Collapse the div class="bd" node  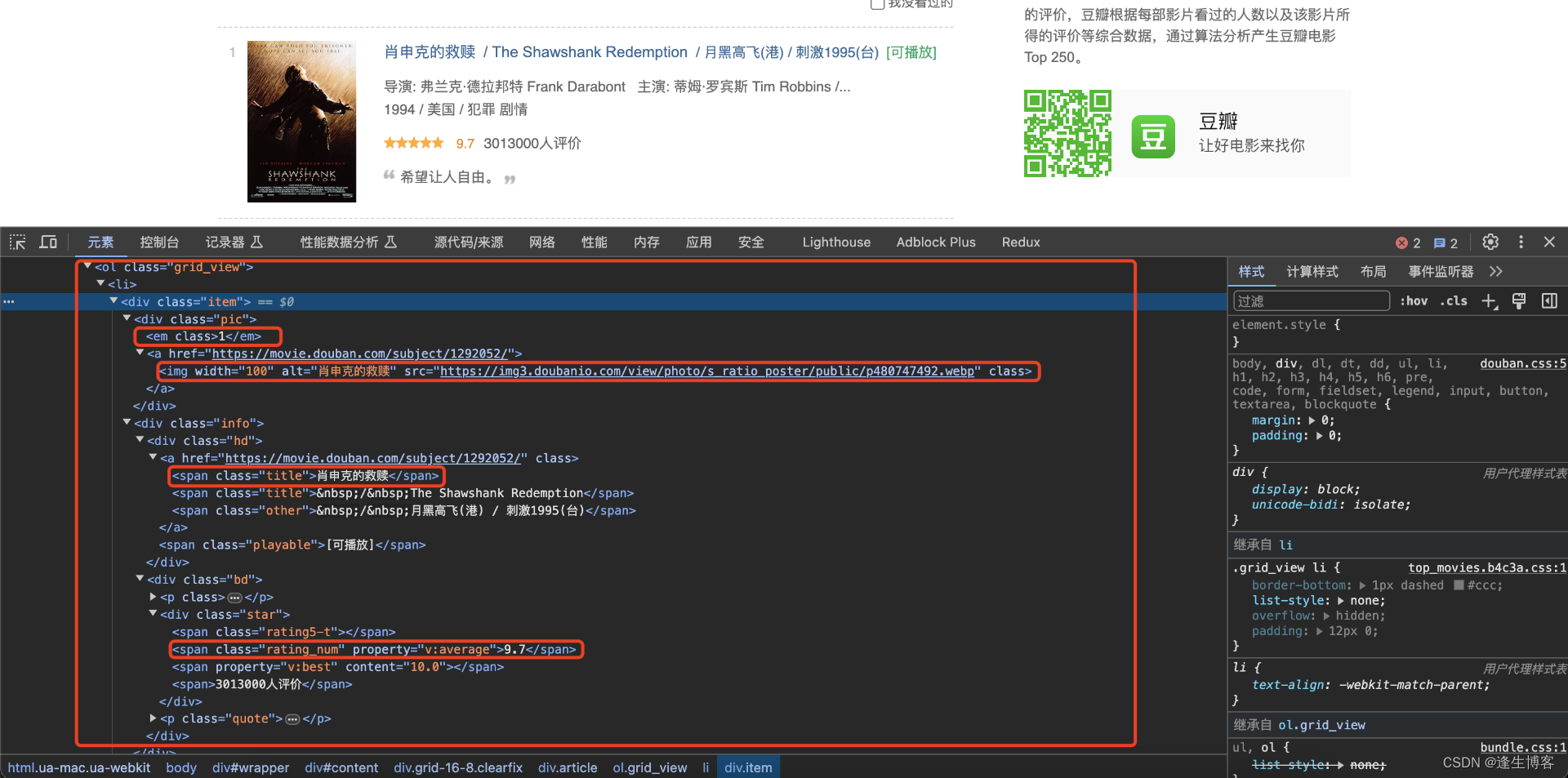[x=140, y=579]
